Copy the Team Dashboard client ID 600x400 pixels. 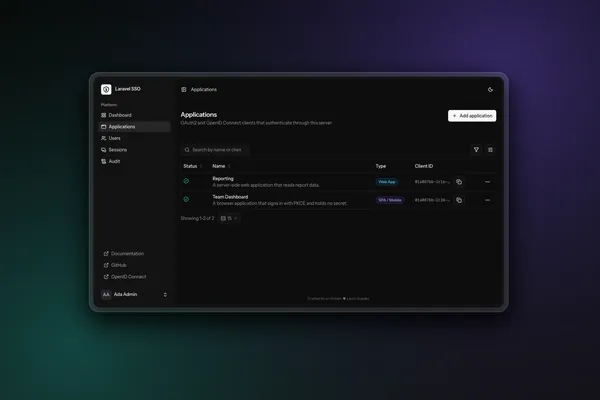tap(459, 200)
